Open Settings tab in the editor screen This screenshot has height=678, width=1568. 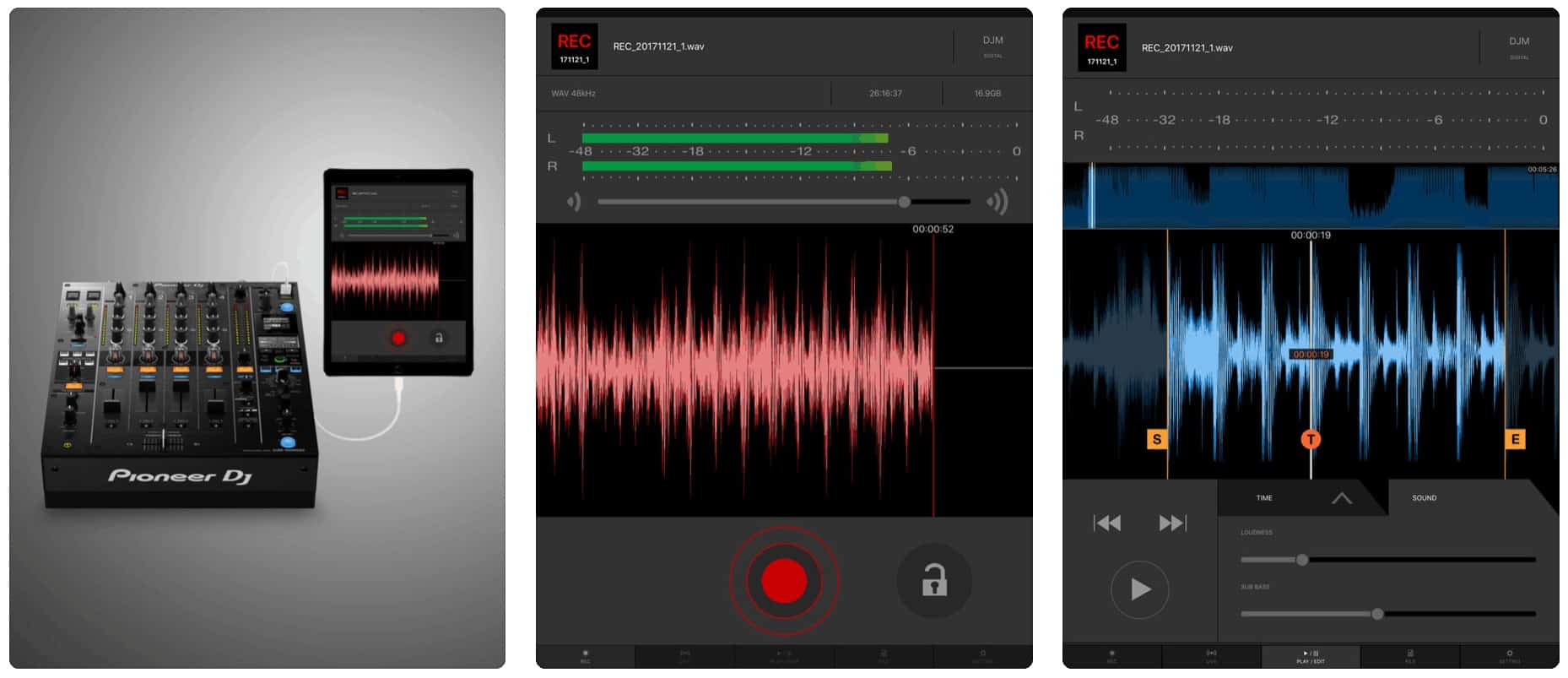[x=1509, y=656]
